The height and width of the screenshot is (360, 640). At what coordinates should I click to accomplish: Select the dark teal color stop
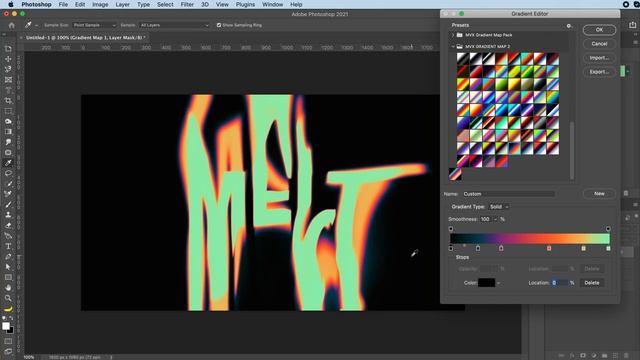[x=478, y=248]
